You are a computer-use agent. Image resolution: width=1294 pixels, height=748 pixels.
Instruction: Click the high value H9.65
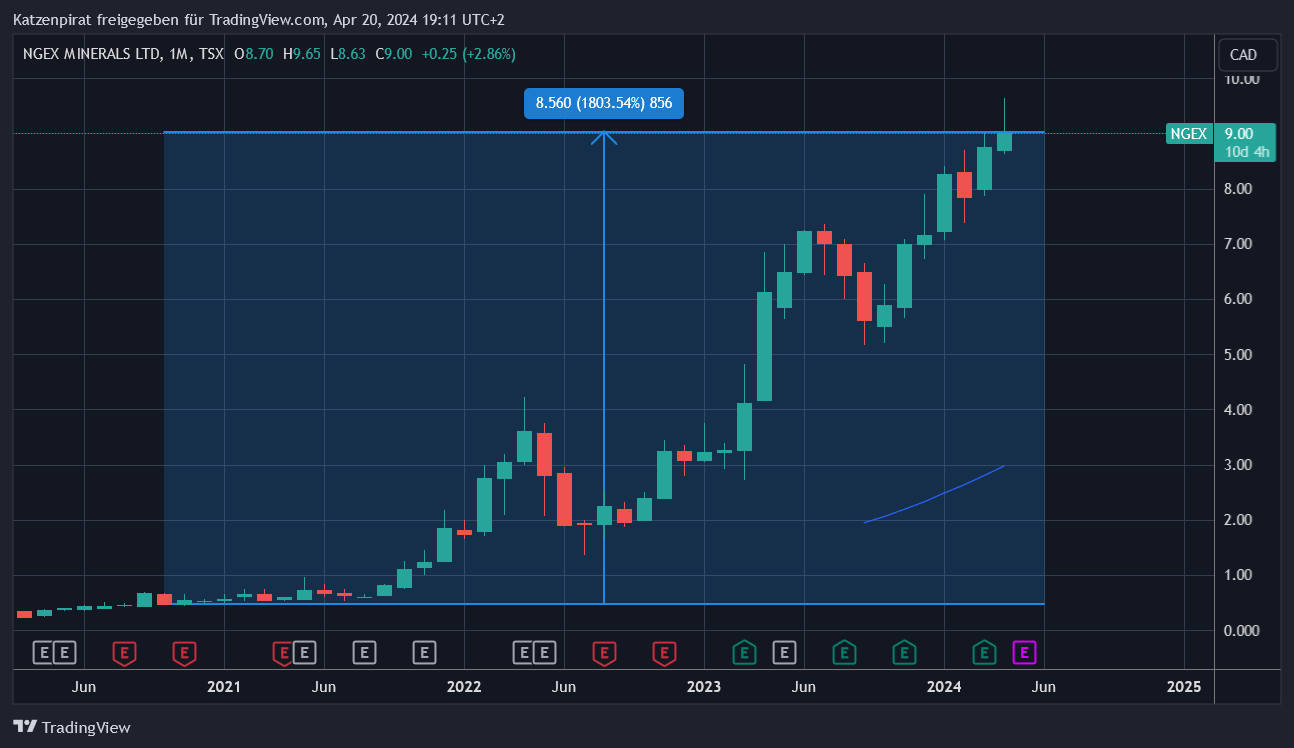302,54
